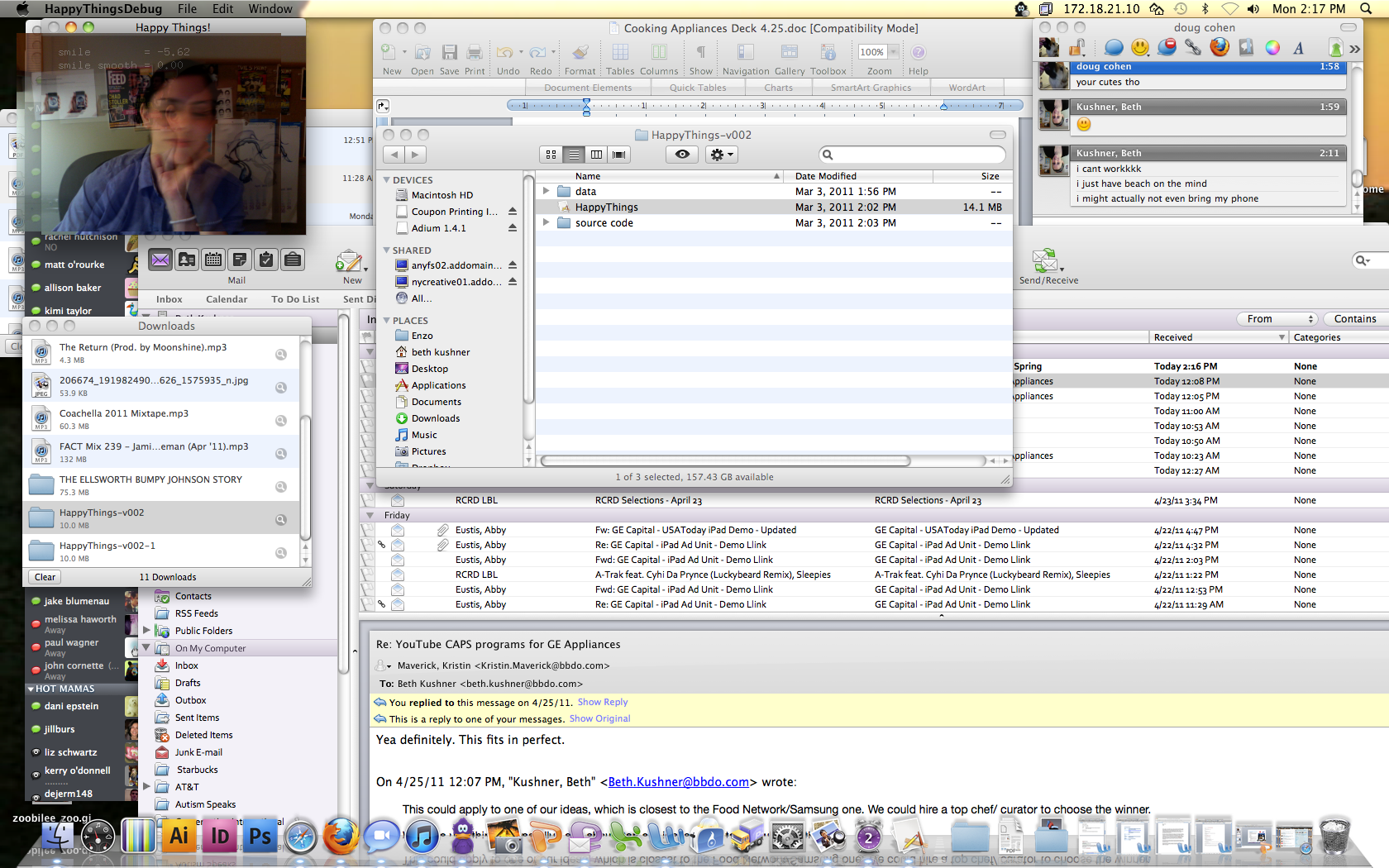Screen dimensions: 1389x868
Task: Click the Redo arrow in Word toolbar
Action: coord(537,52)
